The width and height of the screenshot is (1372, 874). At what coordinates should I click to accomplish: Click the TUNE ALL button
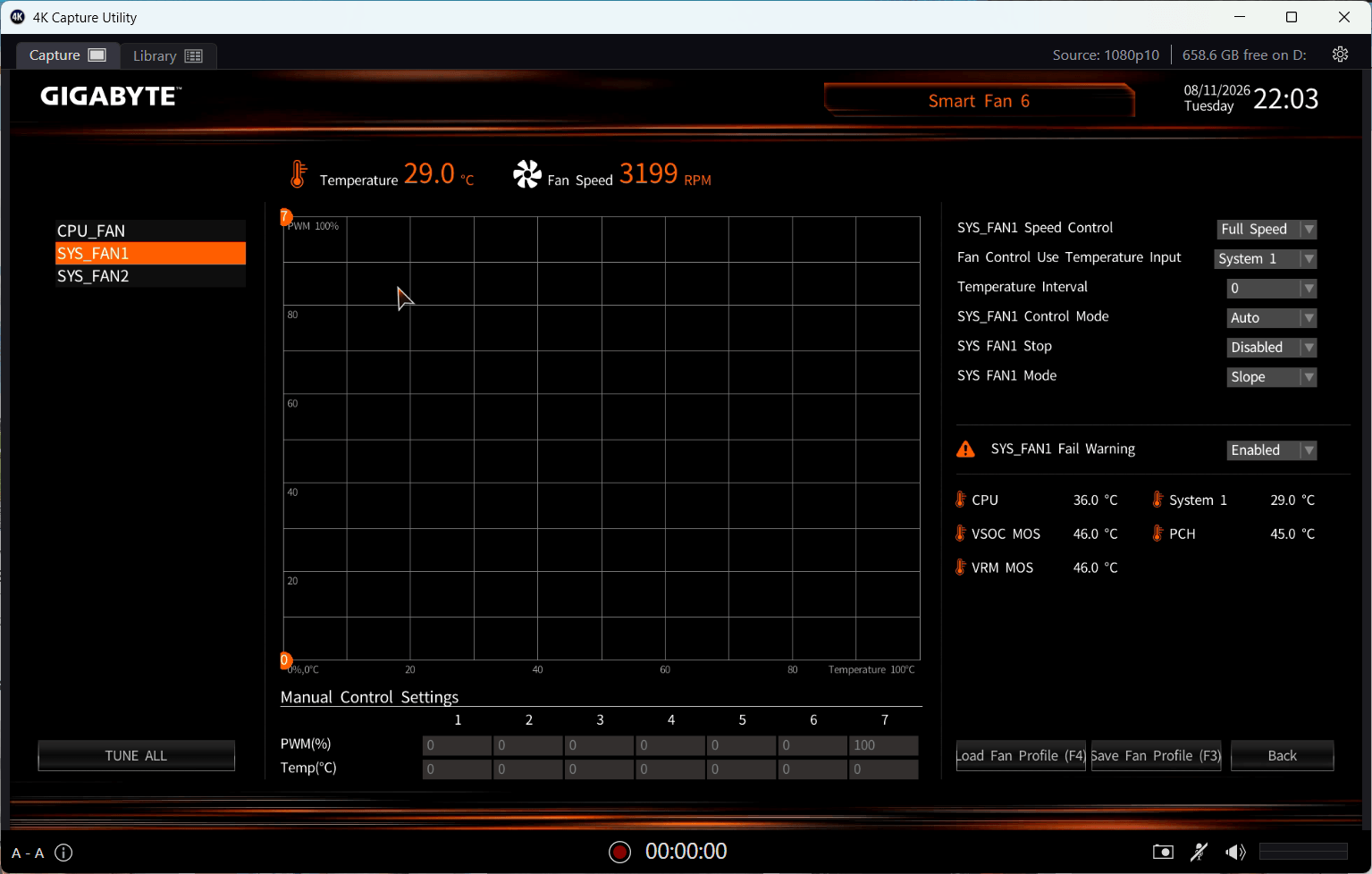pos(136,755)
